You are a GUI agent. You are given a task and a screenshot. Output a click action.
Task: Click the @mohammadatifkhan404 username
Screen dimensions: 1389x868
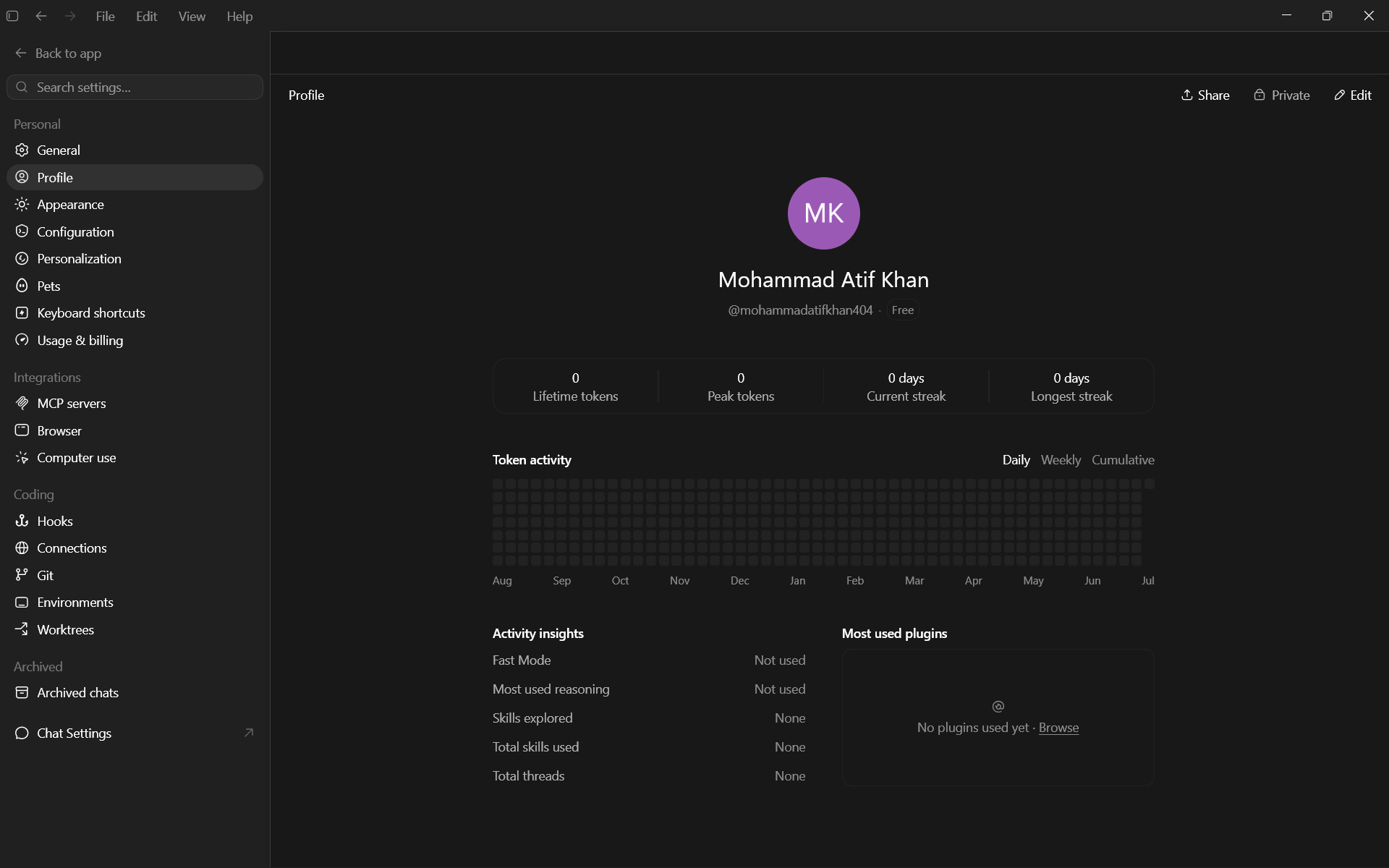pos(800,310)
